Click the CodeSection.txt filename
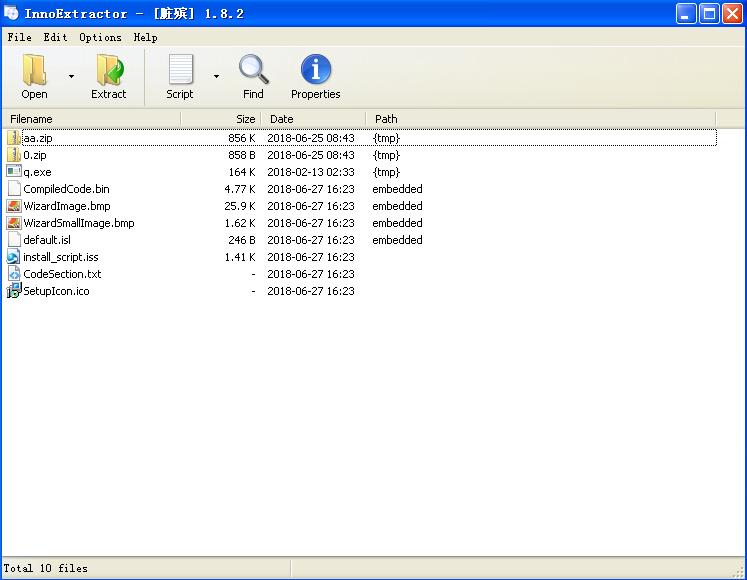The height and width of the screenshot is (580, 747). pyautogui.click(x=62, y=274)
